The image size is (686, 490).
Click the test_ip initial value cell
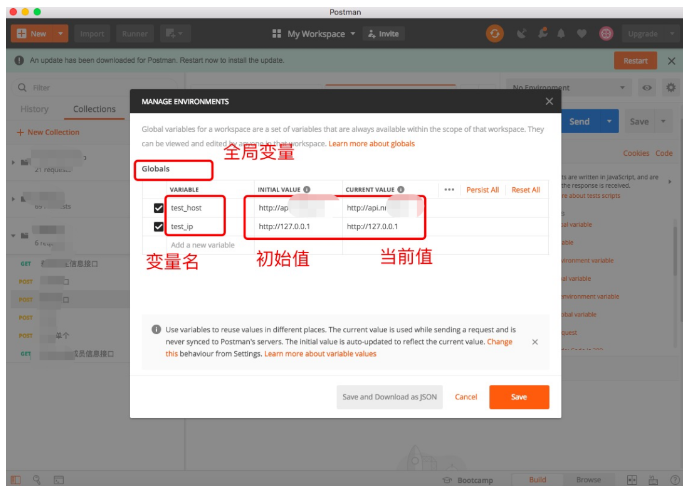(x=298, y=227)
